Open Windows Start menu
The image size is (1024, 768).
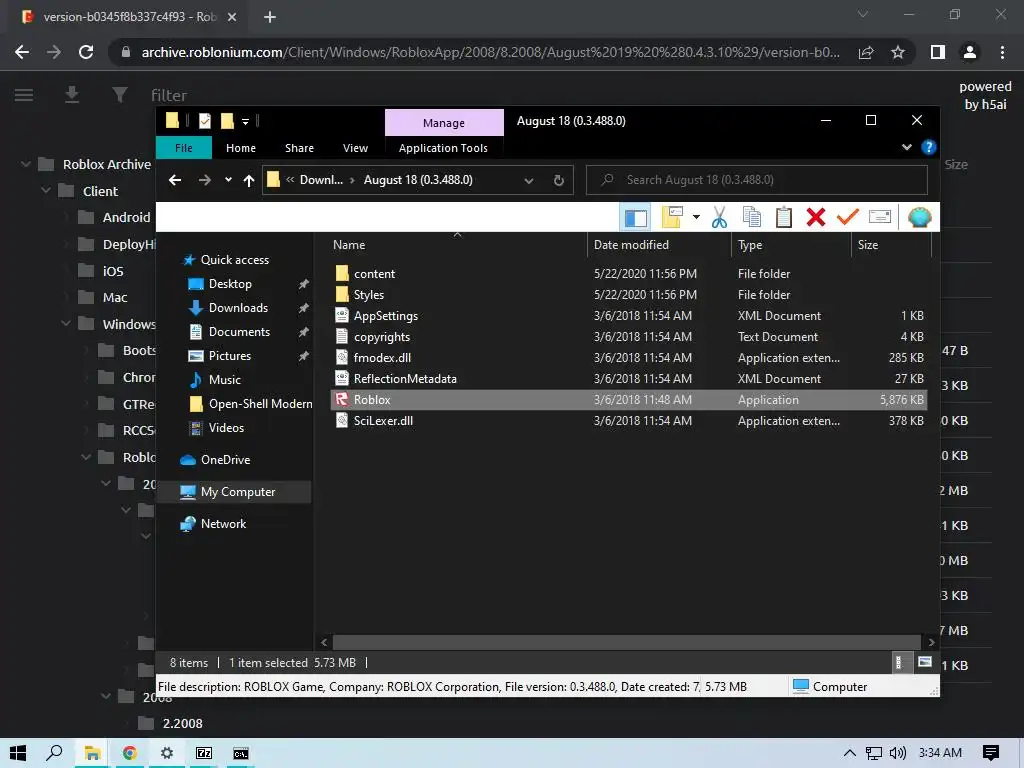coord(18,753)
